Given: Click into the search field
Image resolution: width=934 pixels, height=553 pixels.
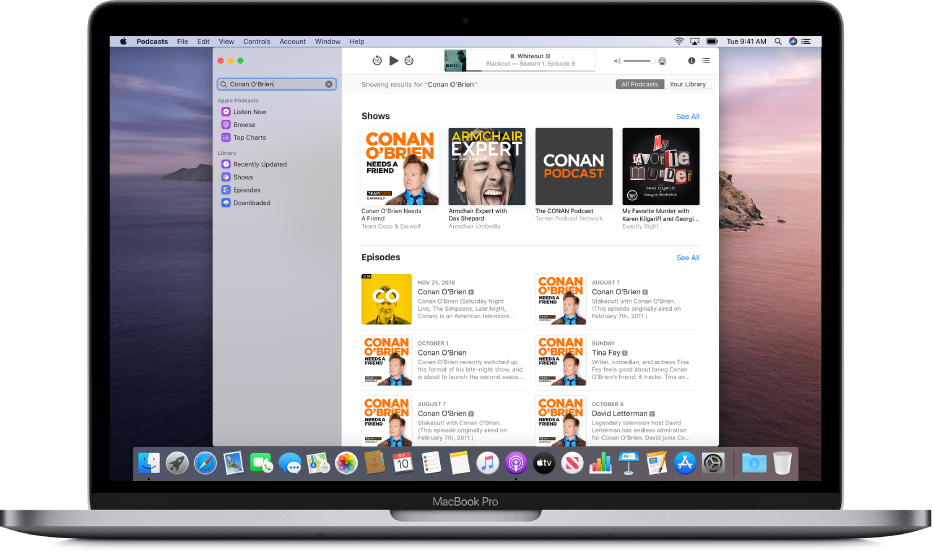Looking at the screenshot, I should pos(277,84).
